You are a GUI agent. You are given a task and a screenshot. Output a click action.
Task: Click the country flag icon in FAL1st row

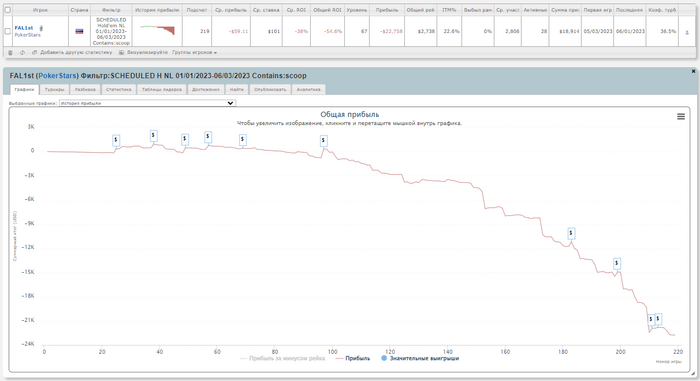point(79,31)
